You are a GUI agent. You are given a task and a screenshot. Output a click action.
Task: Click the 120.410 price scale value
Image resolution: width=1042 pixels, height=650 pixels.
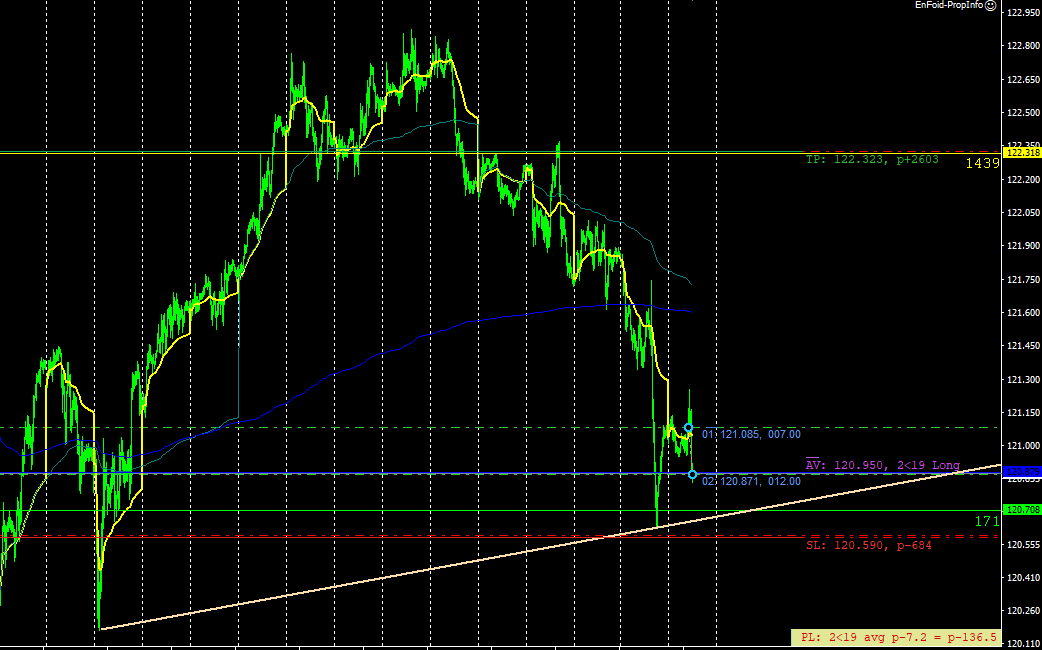1024,577
